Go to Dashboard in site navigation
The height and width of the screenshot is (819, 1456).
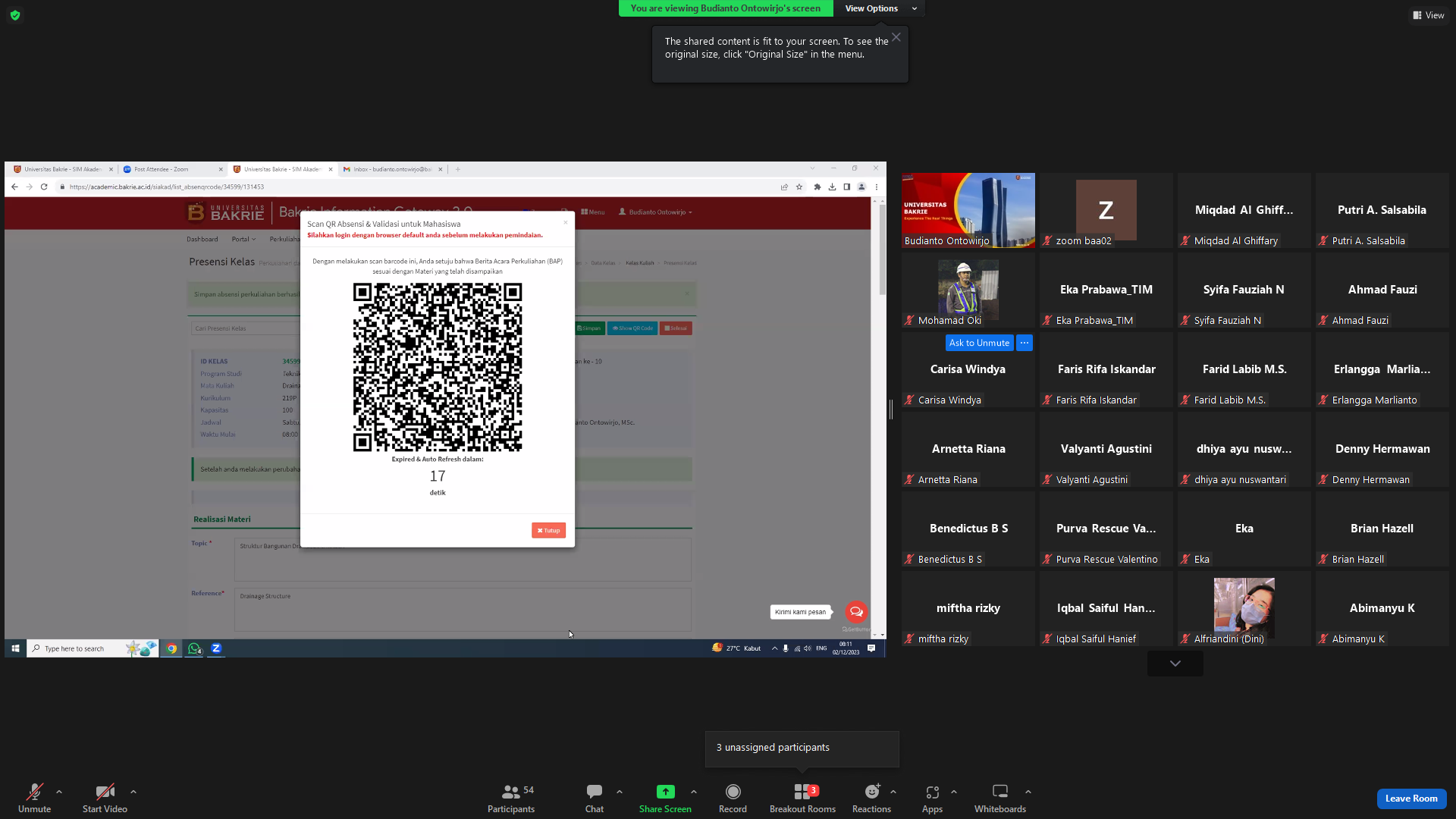[x=202, y=239]
